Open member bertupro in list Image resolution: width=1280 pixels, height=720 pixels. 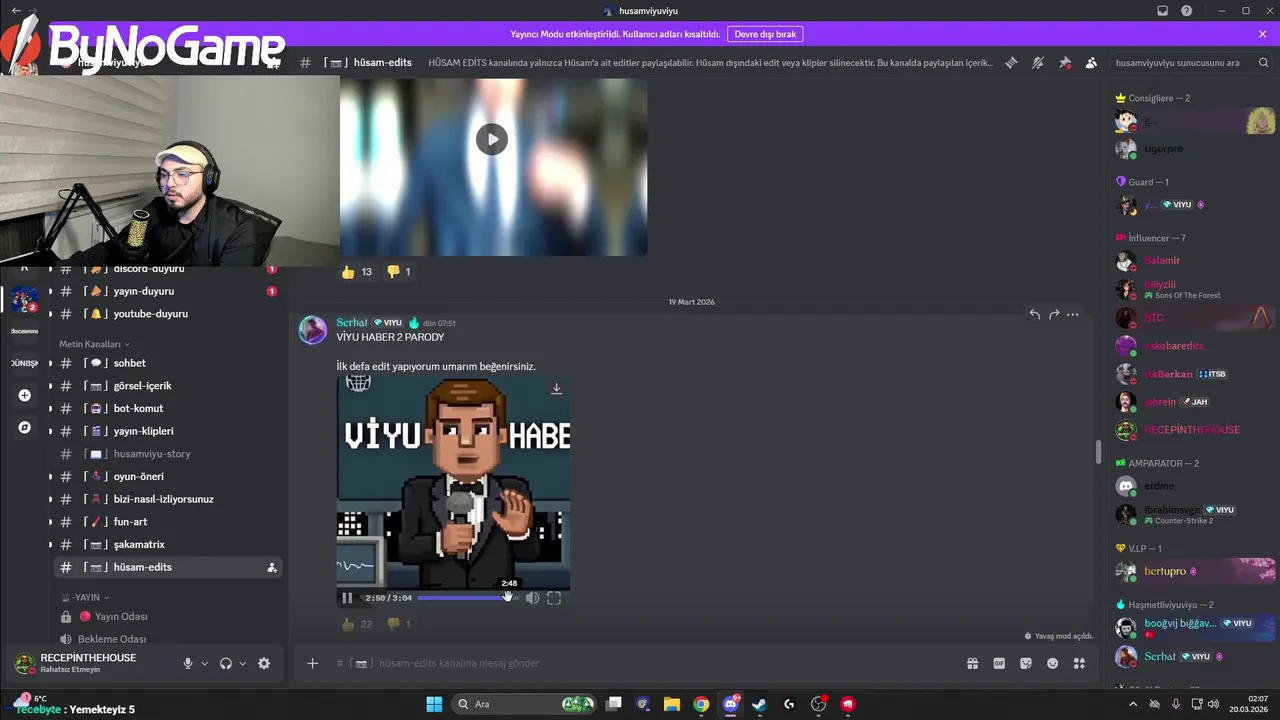(x=1195, y=571)
